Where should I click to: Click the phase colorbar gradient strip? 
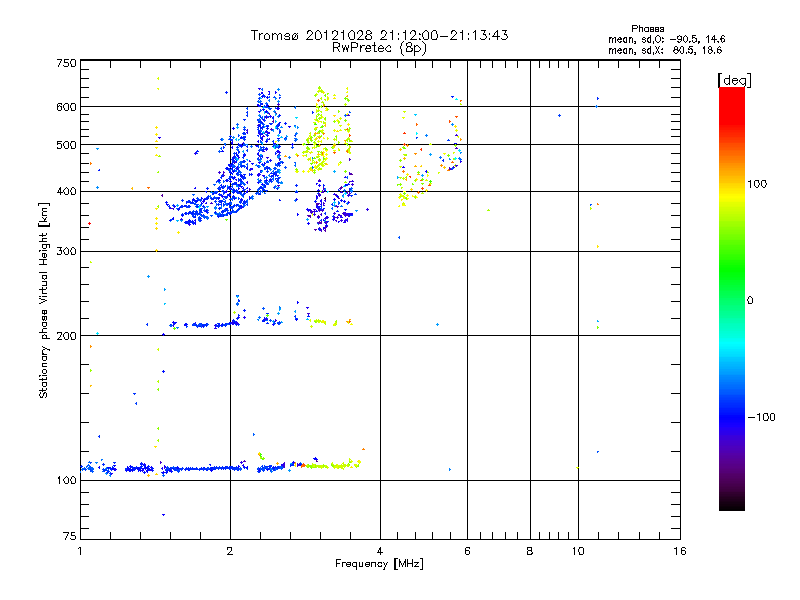coord(732,298)
